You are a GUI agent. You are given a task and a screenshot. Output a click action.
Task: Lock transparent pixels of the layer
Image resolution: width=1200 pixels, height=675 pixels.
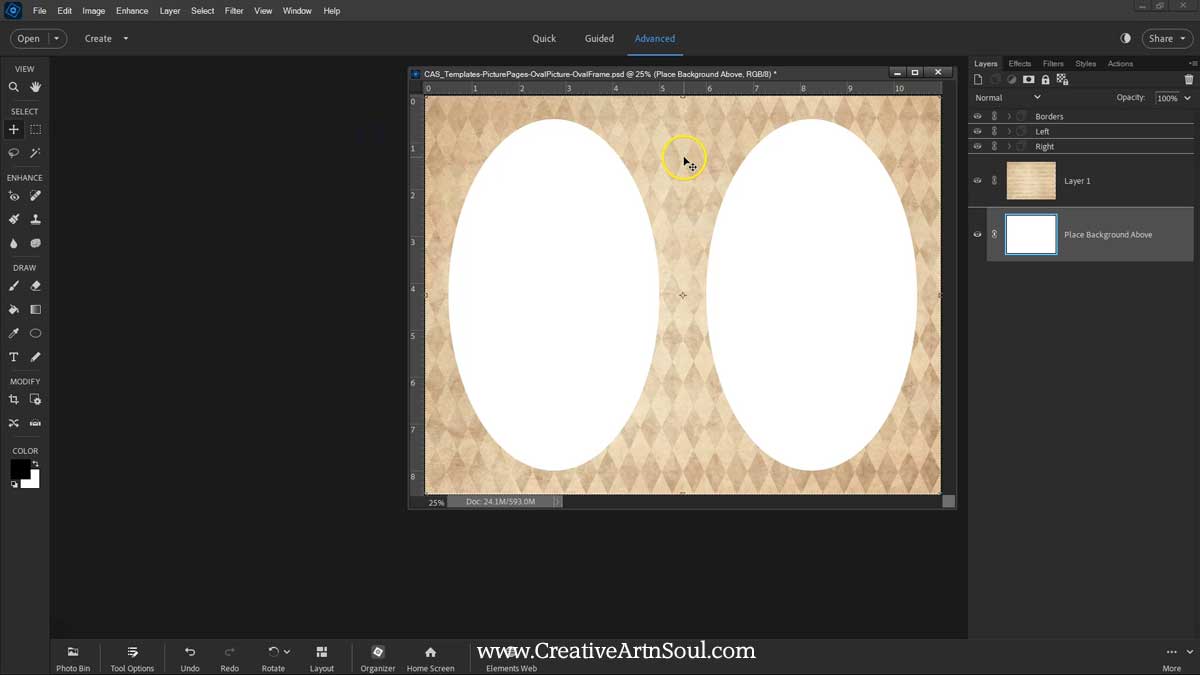1062,80
